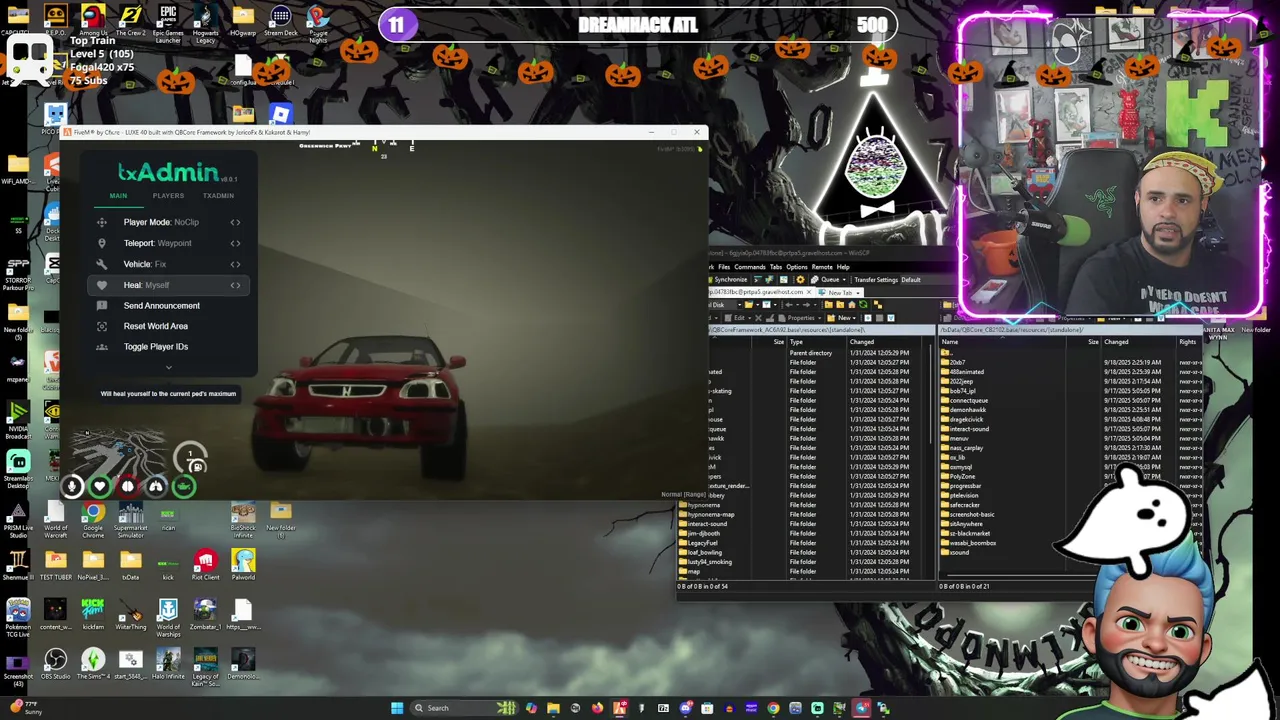Click the Teleport pin icon in txAdmin
The height and width of the screenshot is (720, 1280).
(101, 243)
